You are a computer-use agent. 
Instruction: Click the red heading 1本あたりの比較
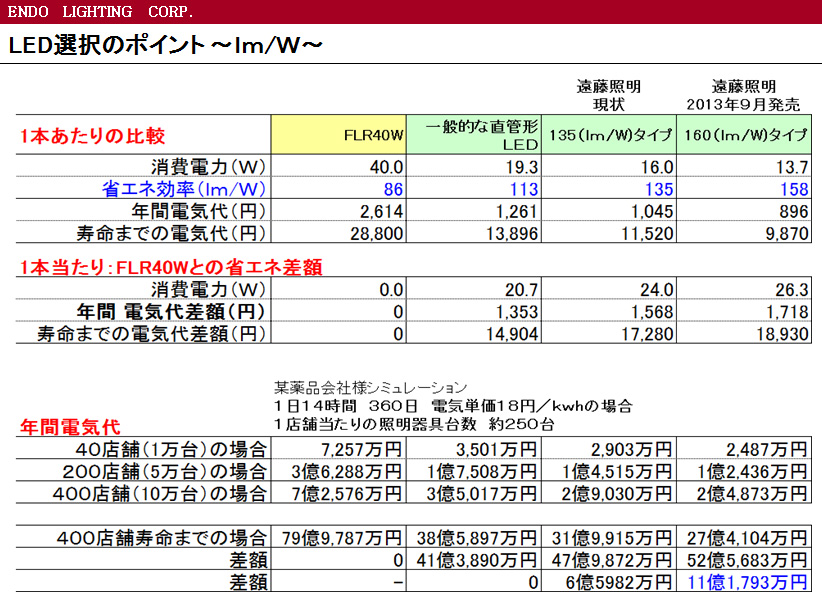pos(92,136)
